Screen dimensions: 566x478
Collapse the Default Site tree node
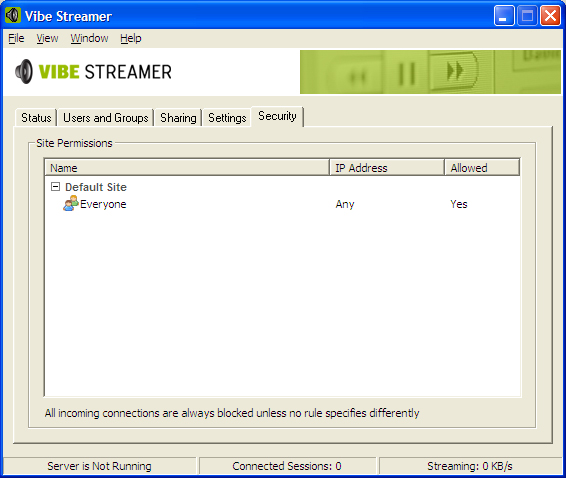click(55, 187)
